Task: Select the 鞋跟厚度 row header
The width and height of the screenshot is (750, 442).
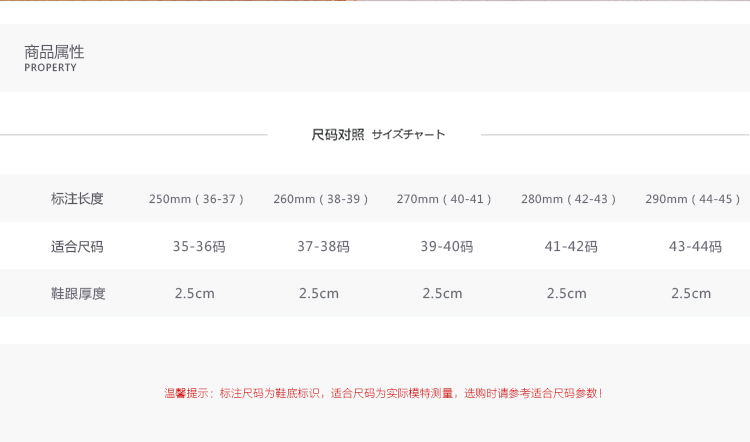Action: (77, 293)
